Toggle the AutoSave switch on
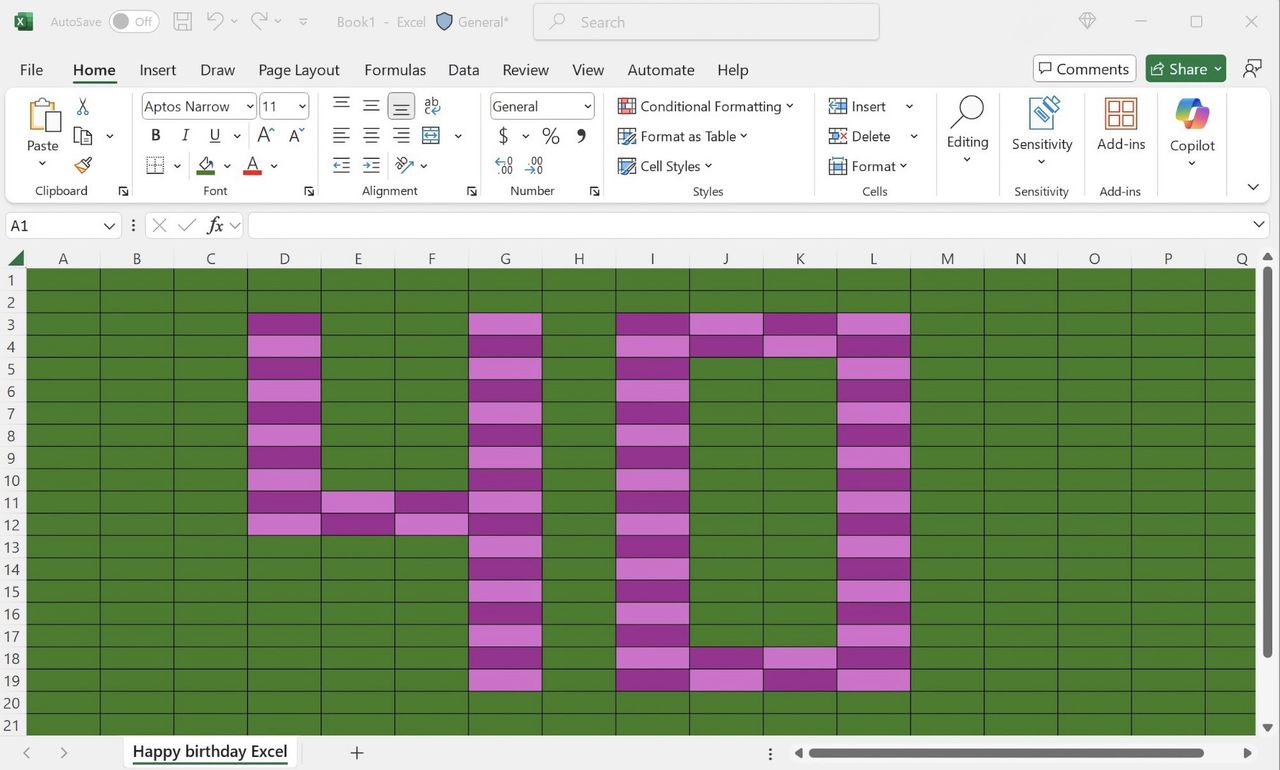Viewport: 1280px width, 770px height. pyautogui.click(x=133, y=21)
